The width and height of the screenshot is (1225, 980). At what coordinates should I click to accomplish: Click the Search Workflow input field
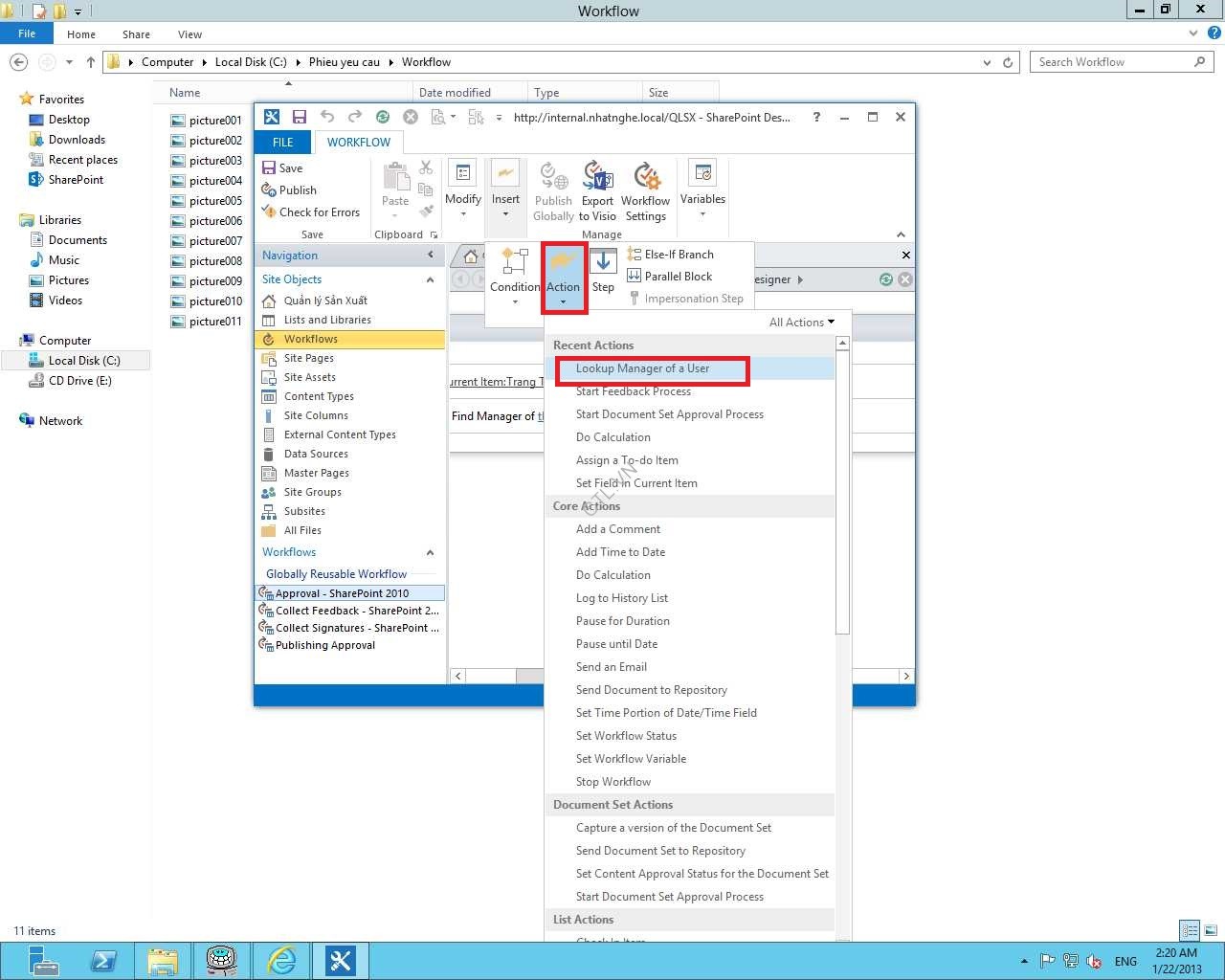pyautogui.click(x=1110, y=62)
